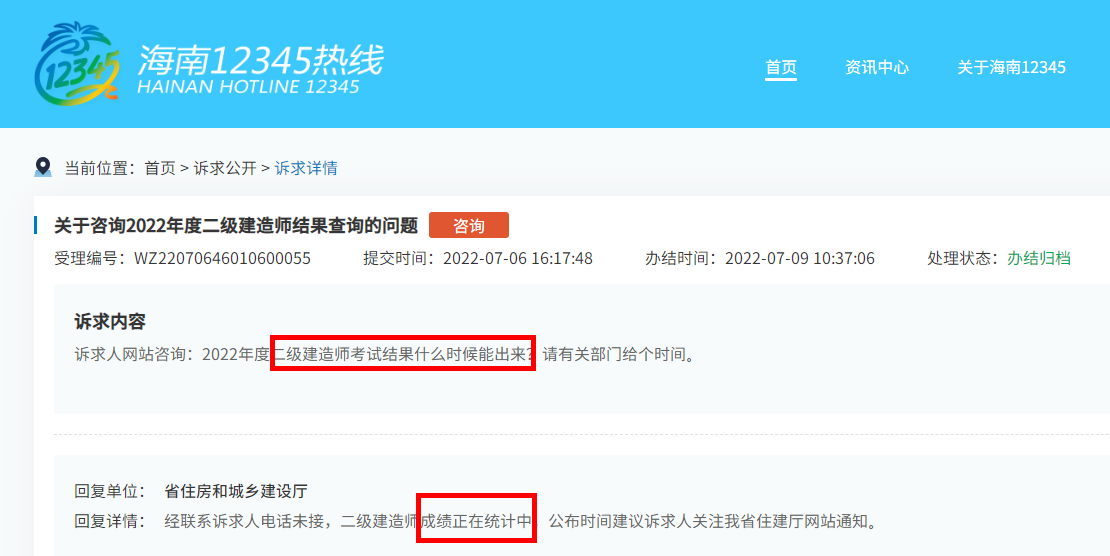1110x556 pixels.
Task: Go to 首页 in the breadcrumb trail
Action: pos(160,168)
